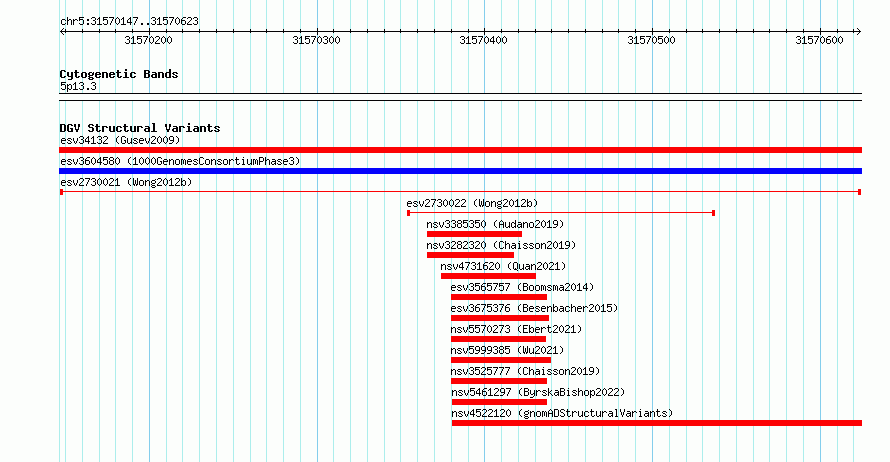Select the nsv4731620 red bar
The image size is (890, 462).
[x=488, y=276]
